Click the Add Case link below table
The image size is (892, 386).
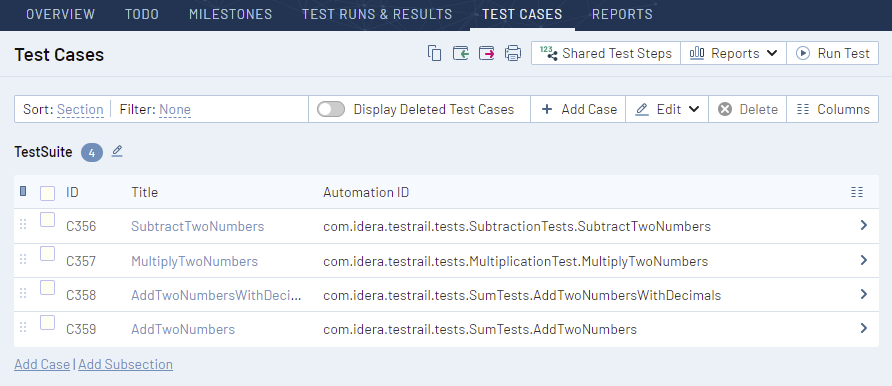click(42, 364)
